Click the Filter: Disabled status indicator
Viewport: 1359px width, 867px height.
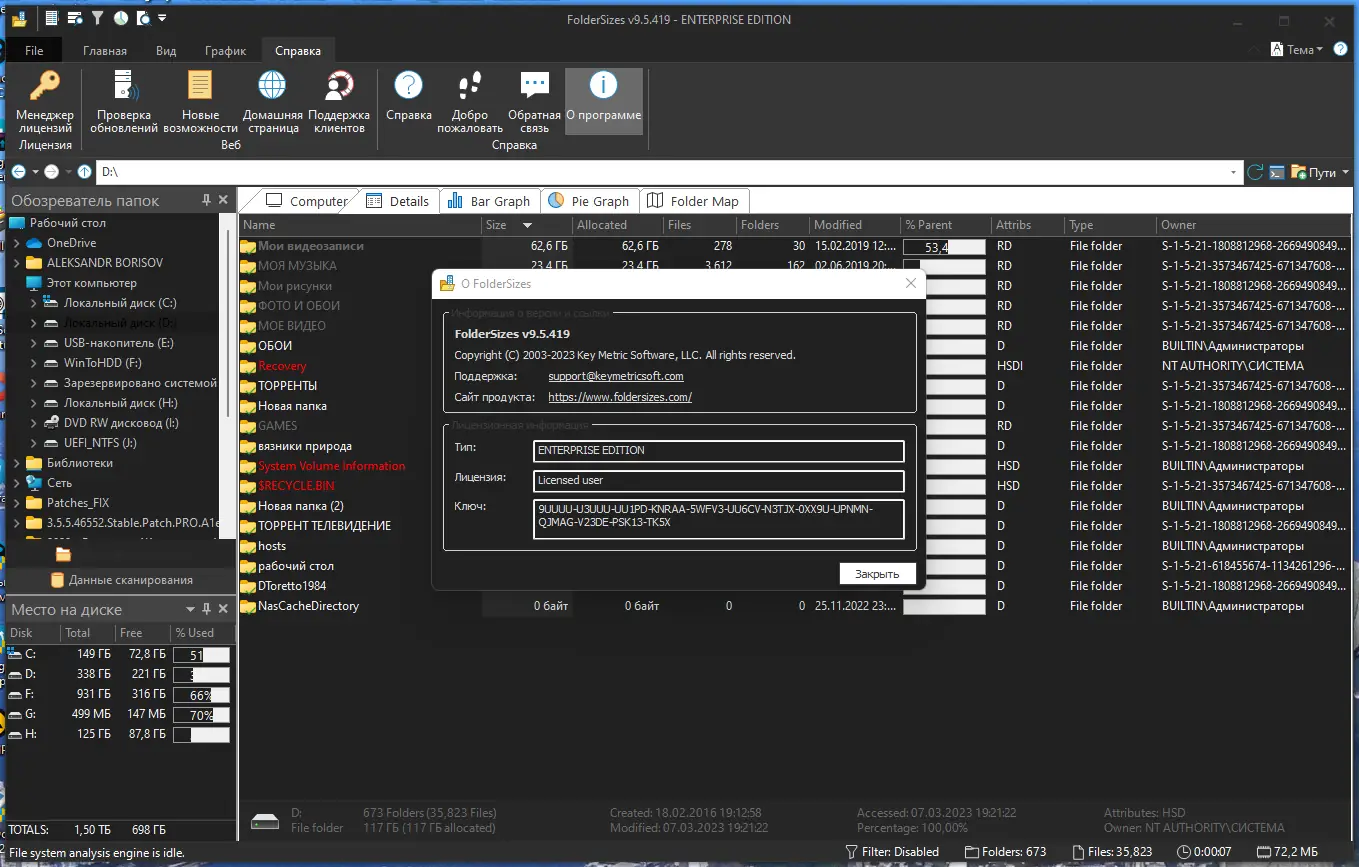[892, 851]
